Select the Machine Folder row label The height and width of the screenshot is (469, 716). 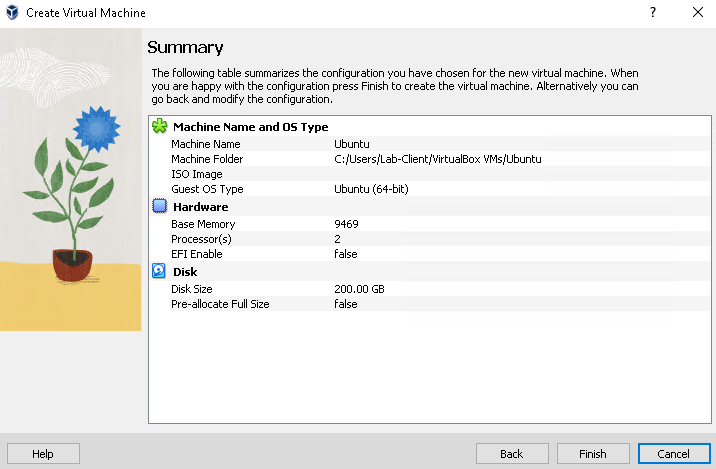click(207, 159)
